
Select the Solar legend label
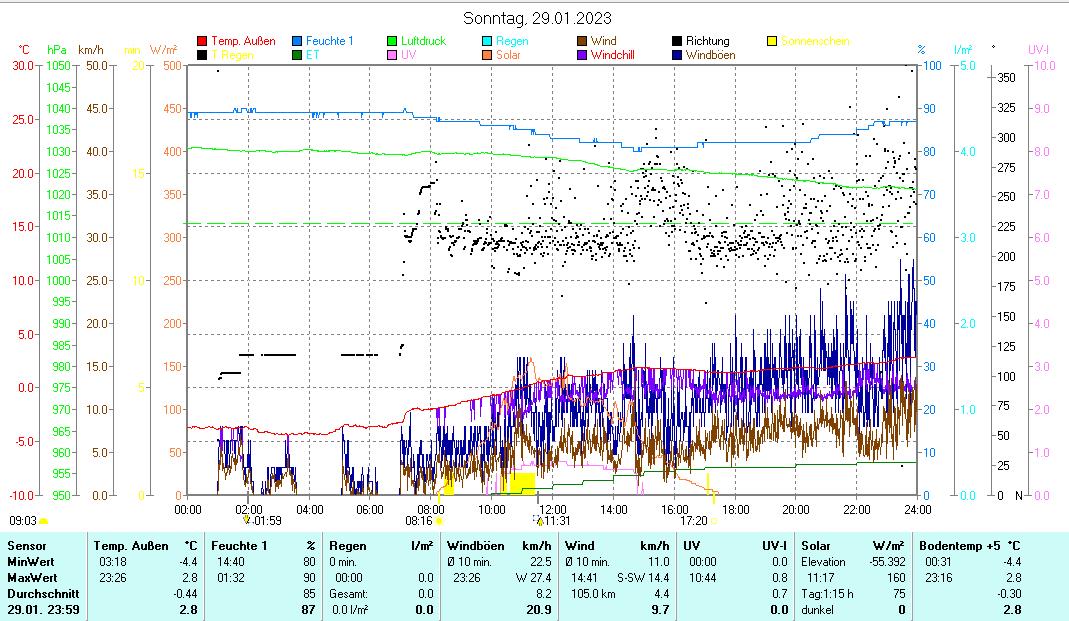[508, 55]
